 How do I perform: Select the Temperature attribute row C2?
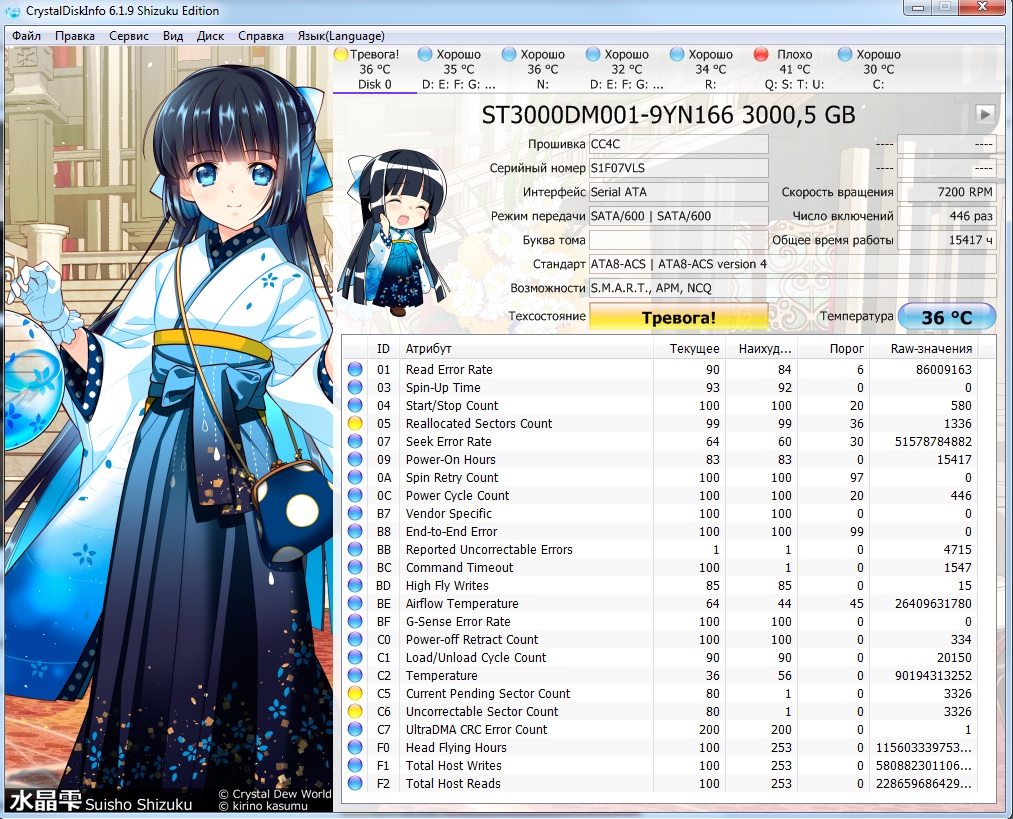(x=659, y=676)
